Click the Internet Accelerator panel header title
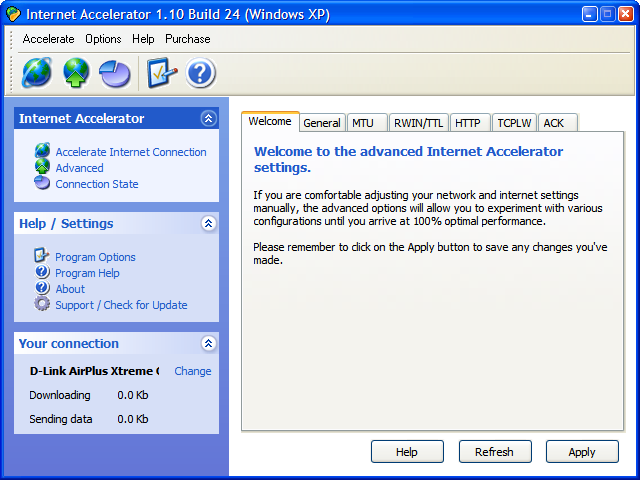The height and width of the screenshot is (480, 640). click(81, 118)
